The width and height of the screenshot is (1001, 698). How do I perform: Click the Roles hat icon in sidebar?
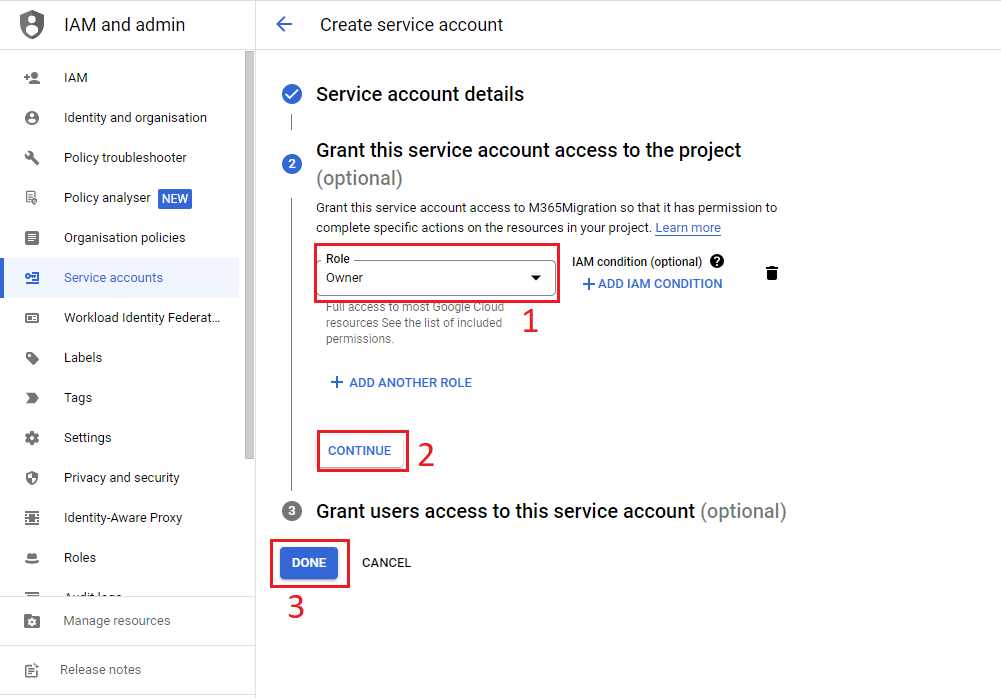(32, 558)
